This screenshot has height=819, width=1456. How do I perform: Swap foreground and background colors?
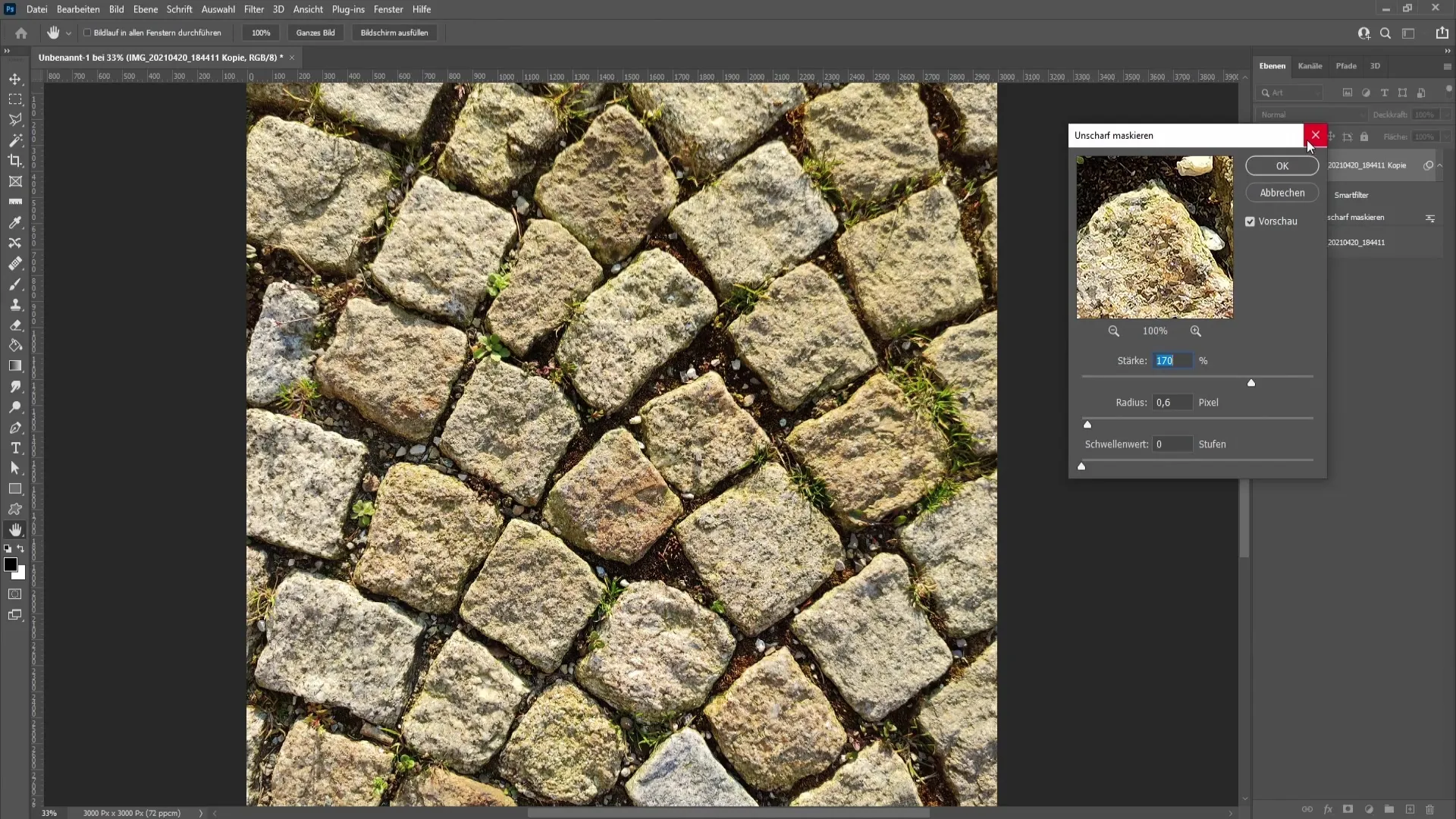(x=21, y=548)
